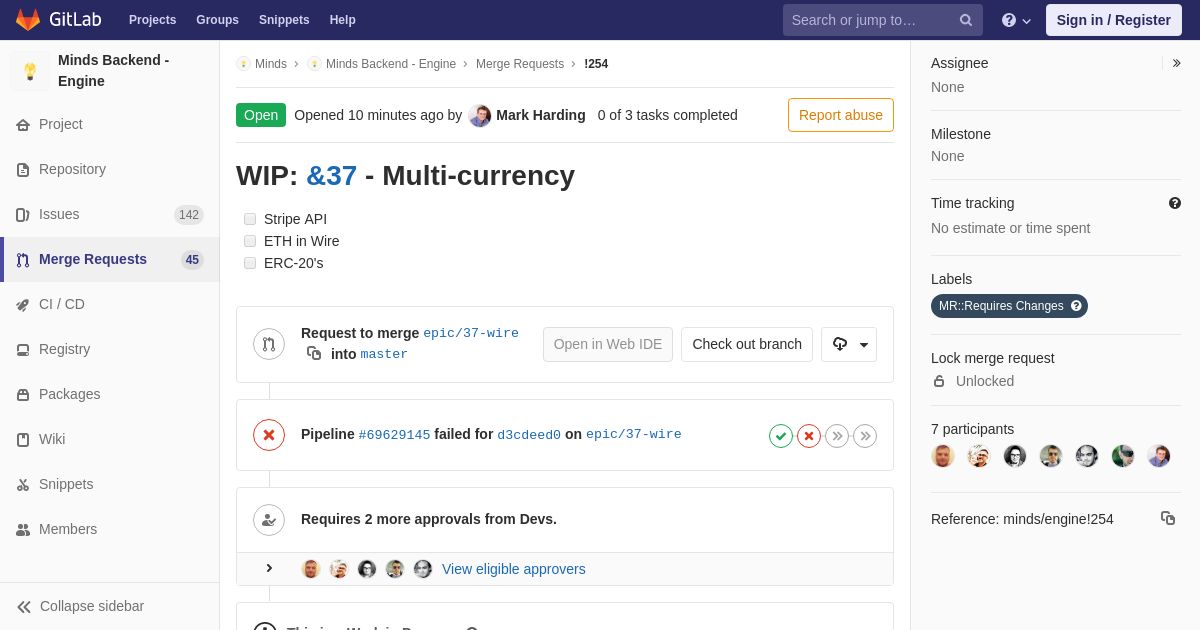Click the failed pipeline status icon
1200x630 pixels.
pos(269,435)
